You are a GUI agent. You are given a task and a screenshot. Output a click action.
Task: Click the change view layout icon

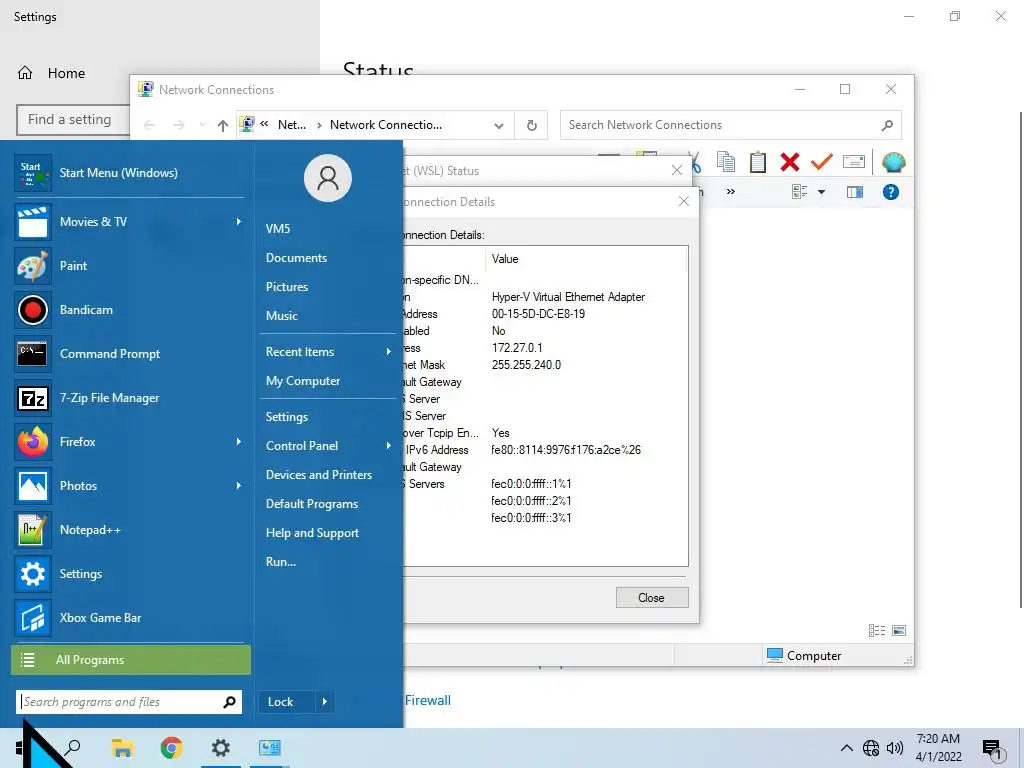[799, 192]
